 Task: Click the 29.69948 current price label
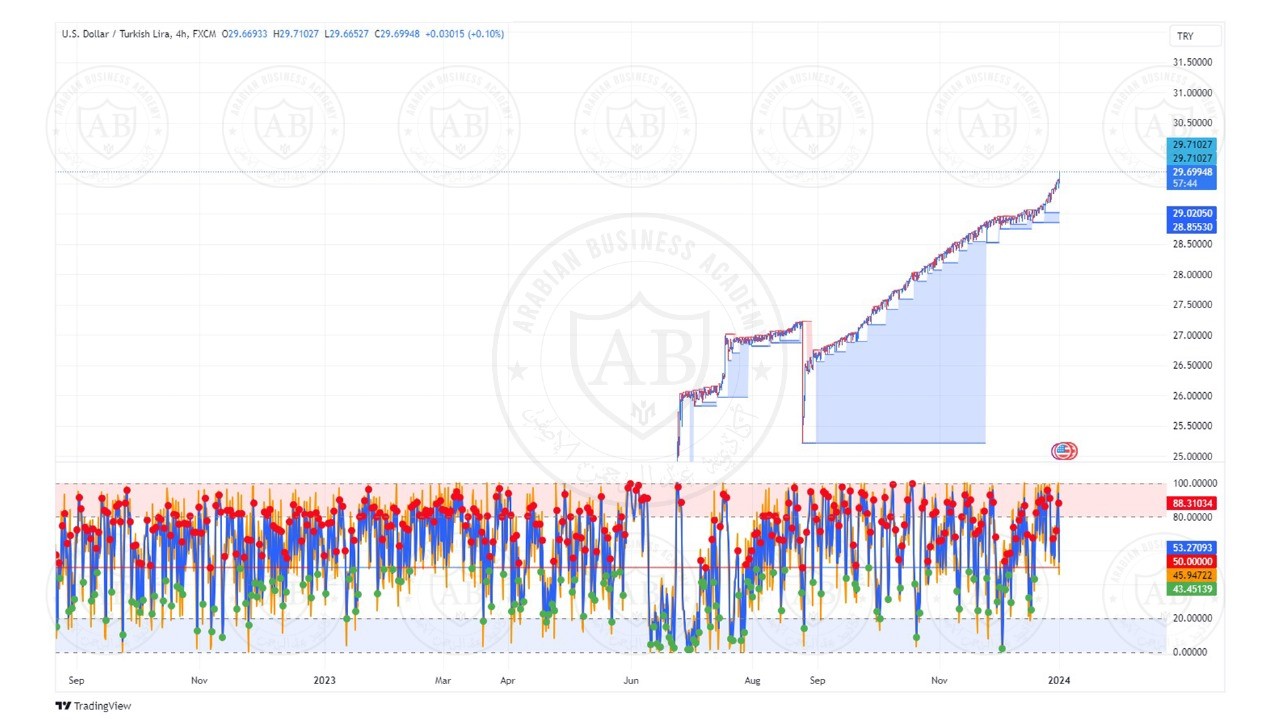tap(1192, 172)
